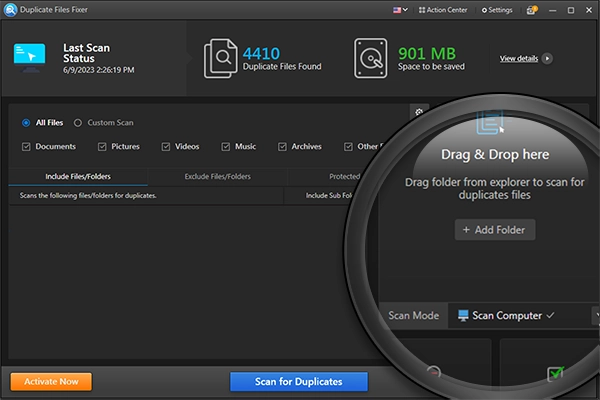Switch to Exclude Files/Folders tab
This screenshot has height=400, width=600.
point(217,176)
